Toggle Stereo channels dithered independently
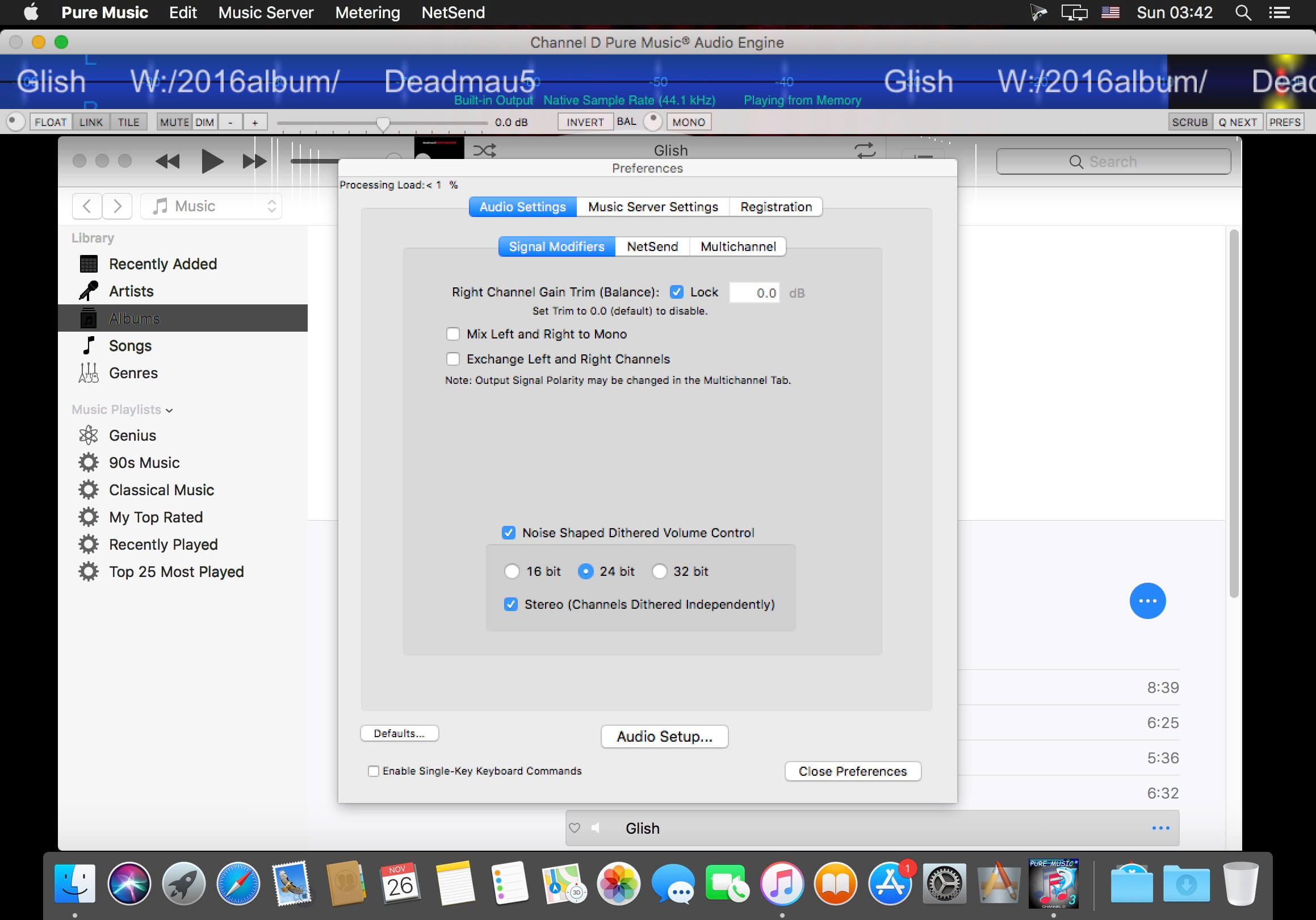This screenshot has width=1316, height=920. pos(511,604)
